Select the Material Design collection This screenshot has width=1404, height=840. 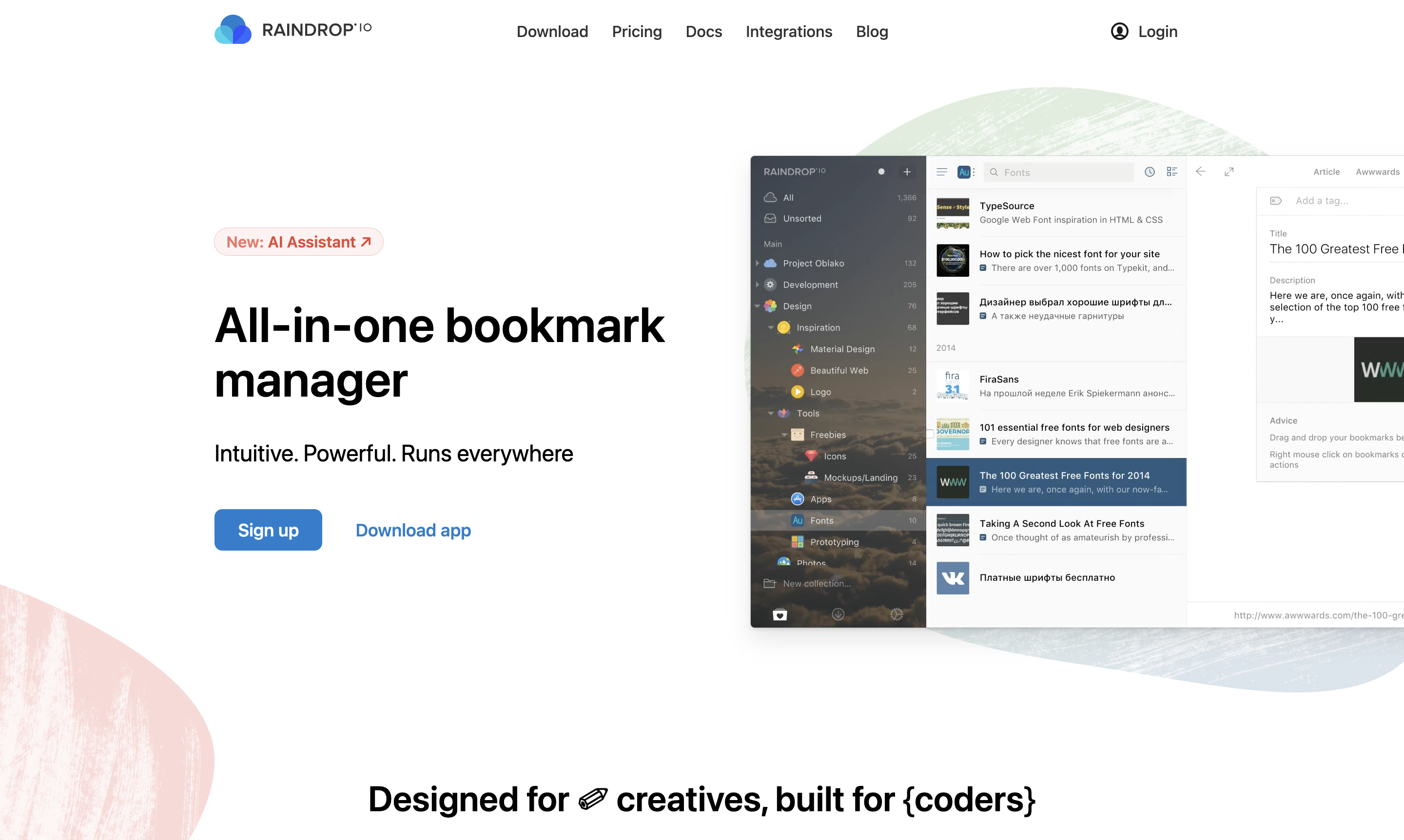tap(838, 349)
